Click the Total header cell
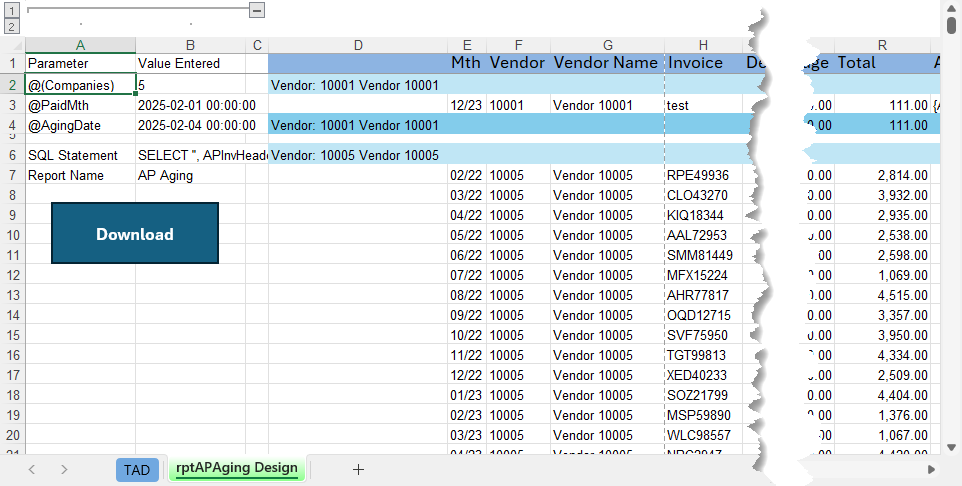The image size is (962, 486). point(882,63)
